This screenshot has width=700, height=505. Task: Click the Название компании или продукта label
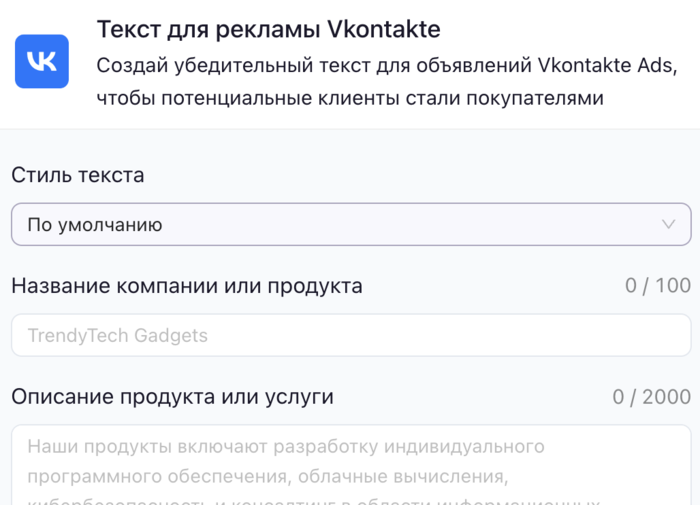[187, 286]
